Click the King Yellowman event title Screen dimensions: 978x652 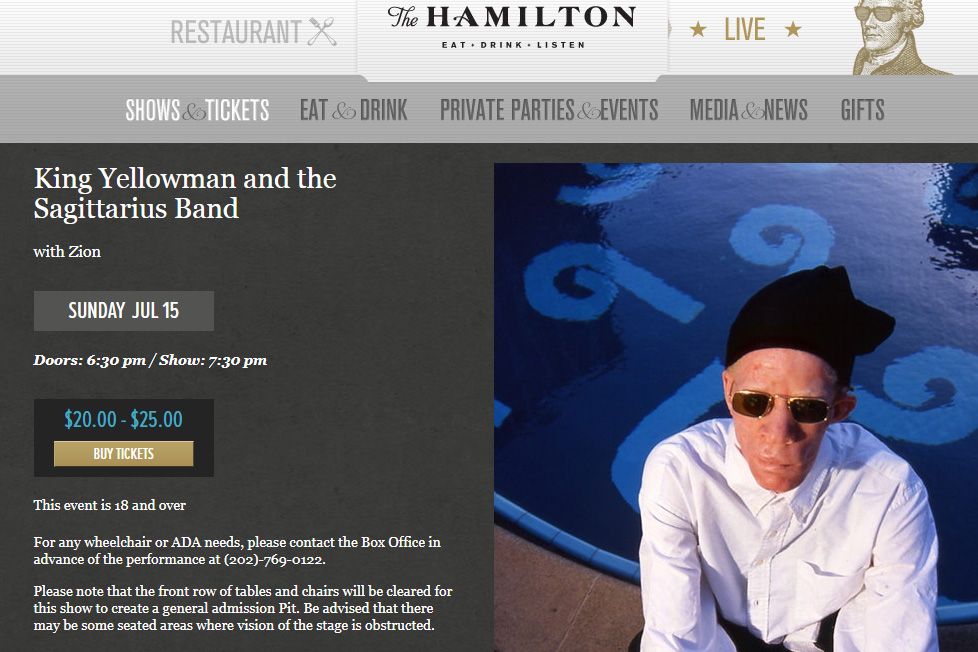tap(185, 193)
